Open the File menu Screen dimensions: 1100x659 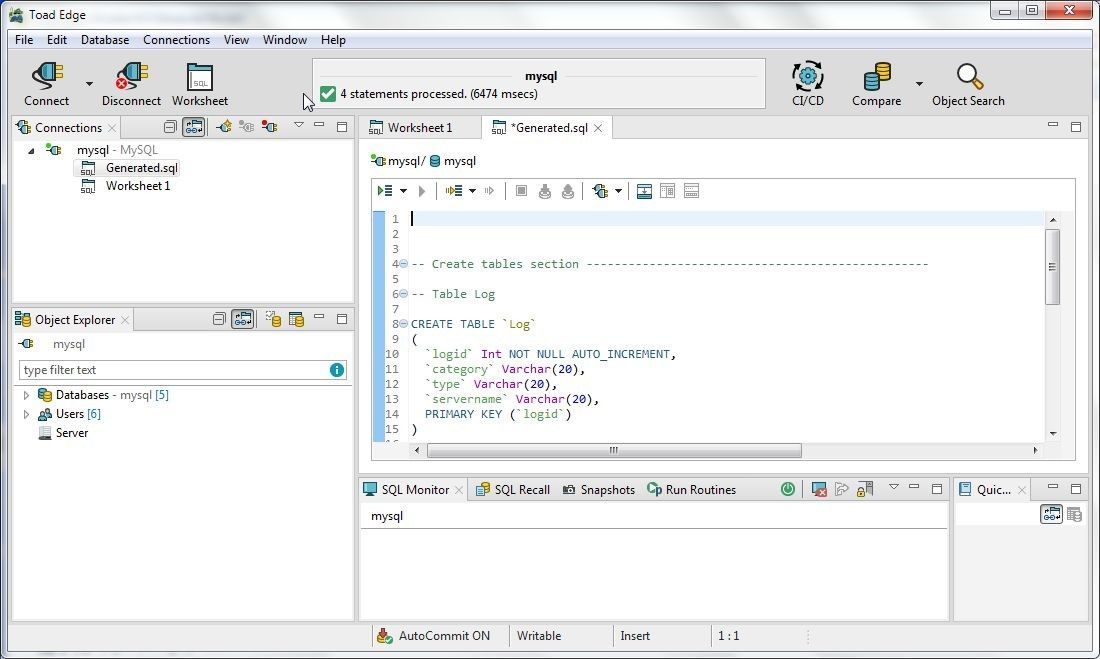[24, 40]
